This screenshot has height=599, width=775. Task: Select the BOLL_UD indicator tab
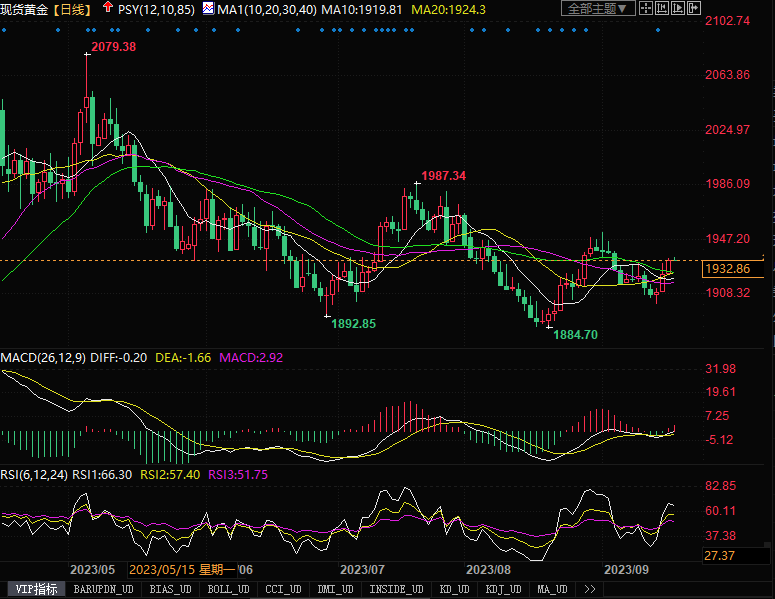pyautogui.click(x=229, y=589)
